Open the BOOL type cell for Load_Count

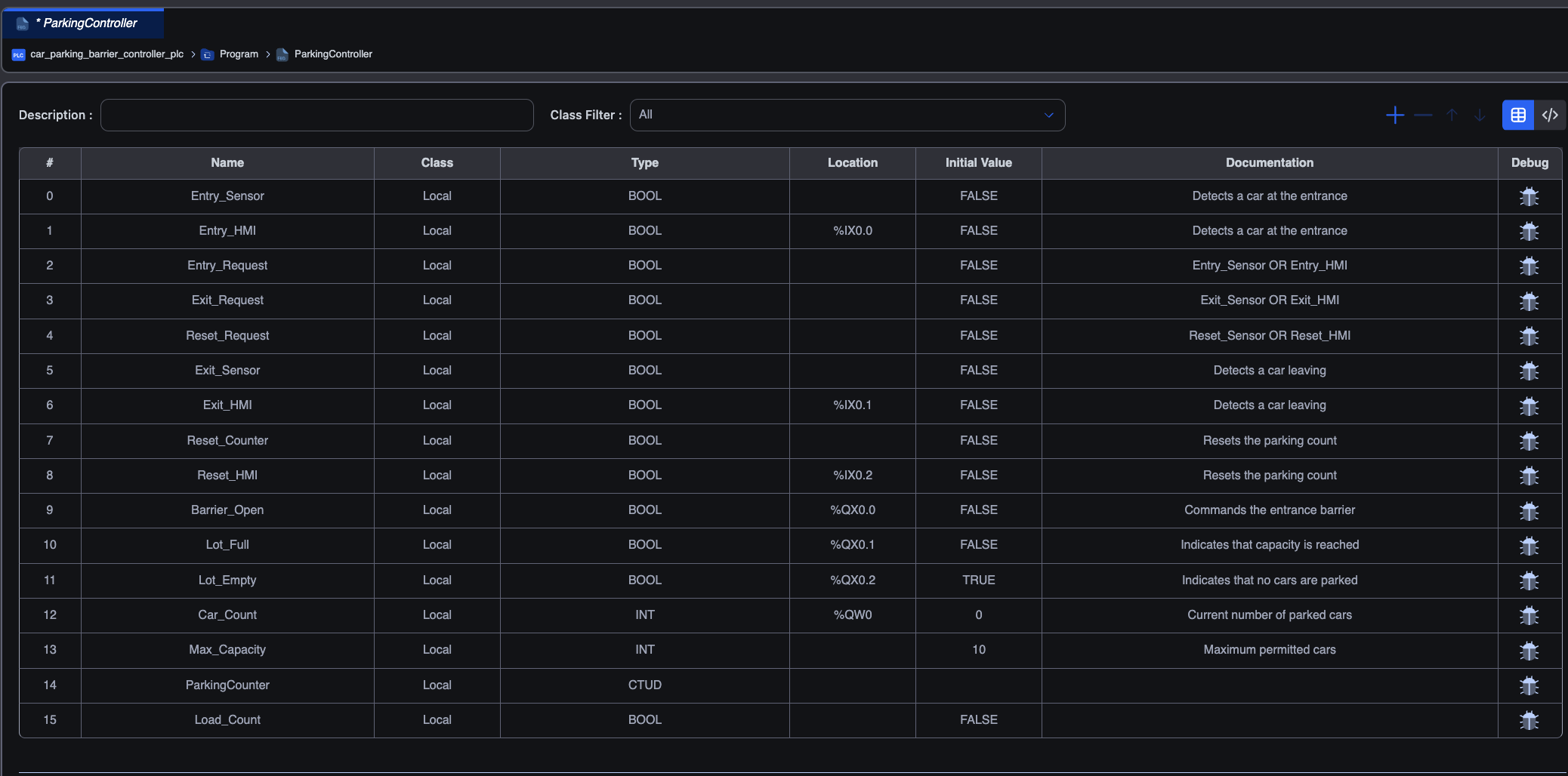pos(645,720)
